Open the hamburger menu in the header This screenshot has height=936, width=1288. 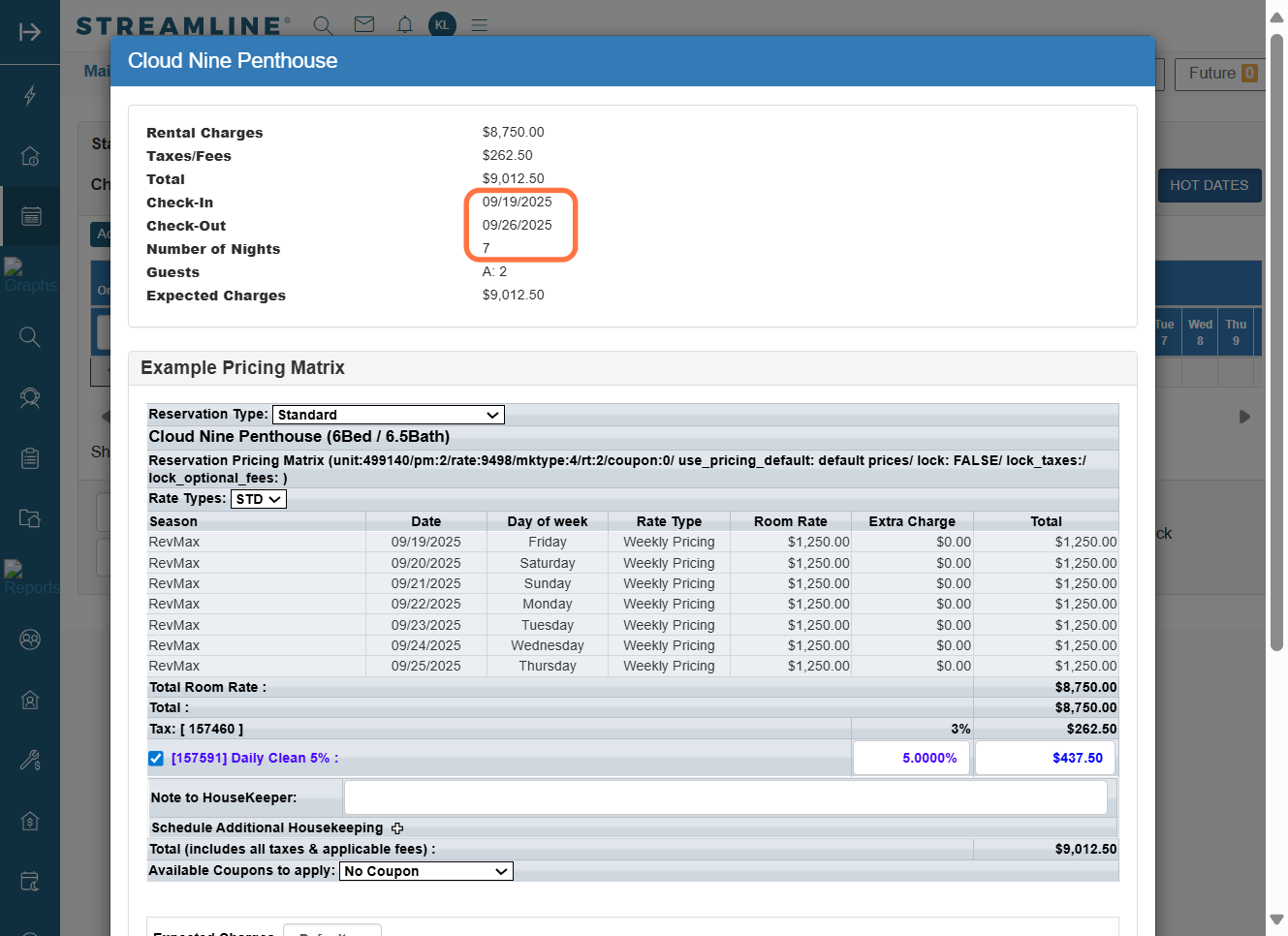[479, 25]
